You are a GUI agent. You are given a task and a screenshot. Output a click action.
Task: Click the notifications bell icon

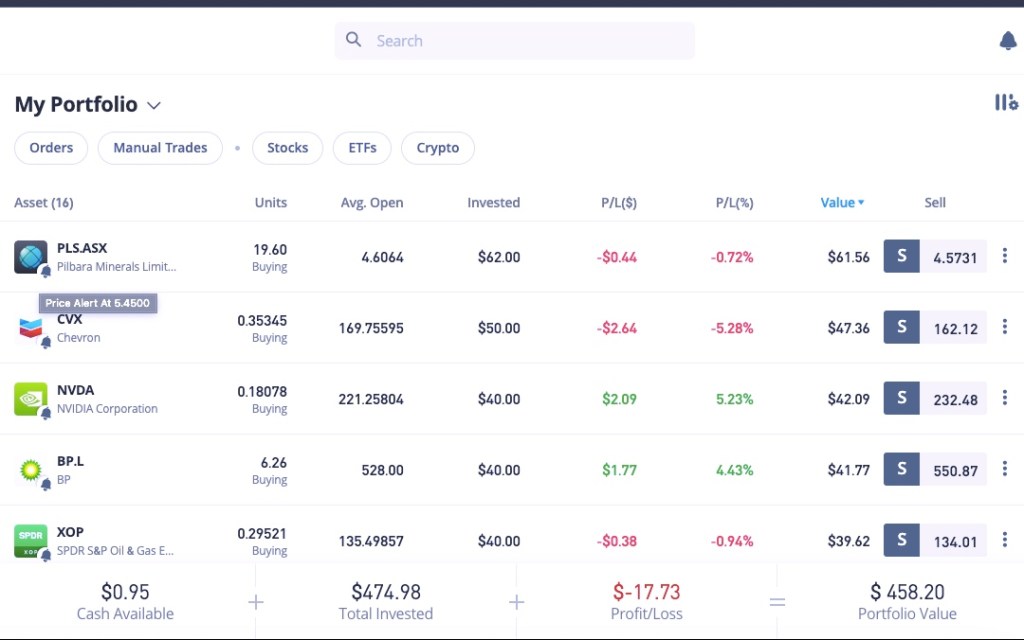click(1008, 41)
